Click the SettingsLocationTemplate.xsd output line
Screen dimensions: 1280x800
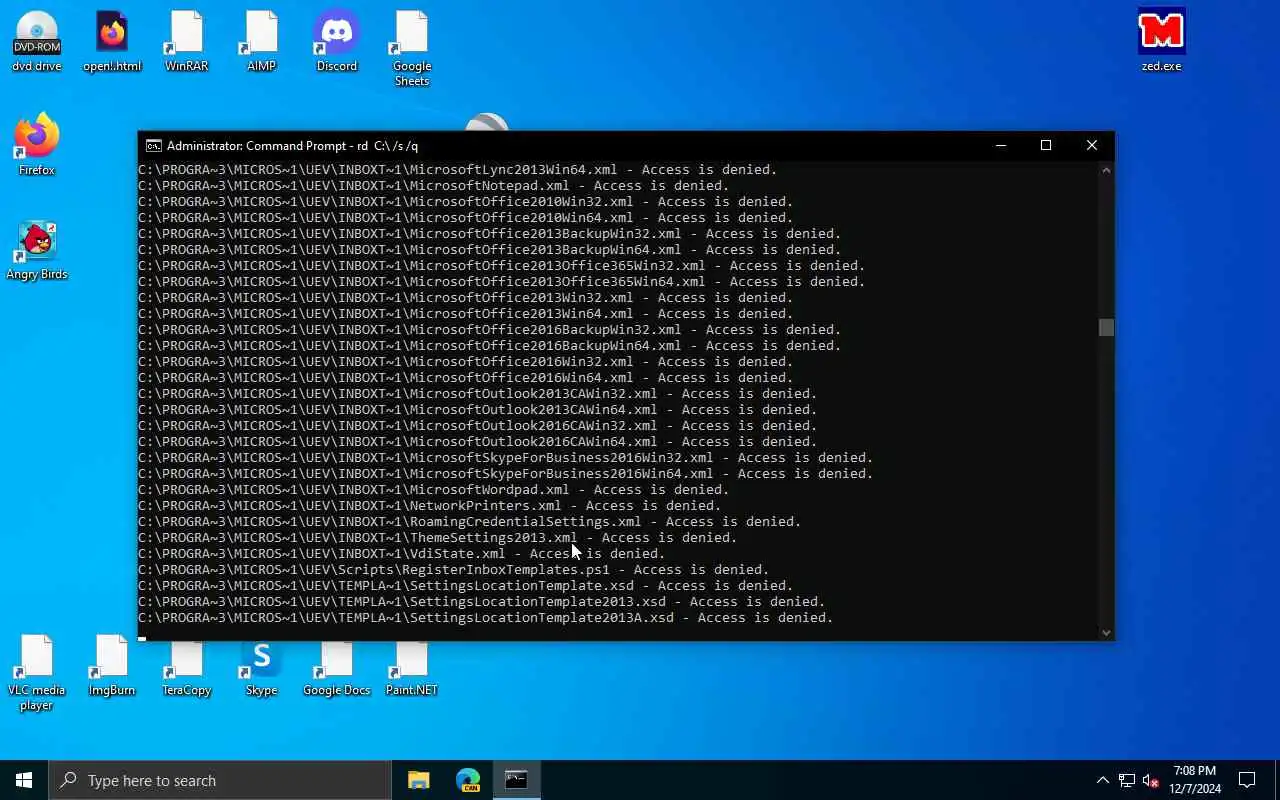click(x=466, y=586)
